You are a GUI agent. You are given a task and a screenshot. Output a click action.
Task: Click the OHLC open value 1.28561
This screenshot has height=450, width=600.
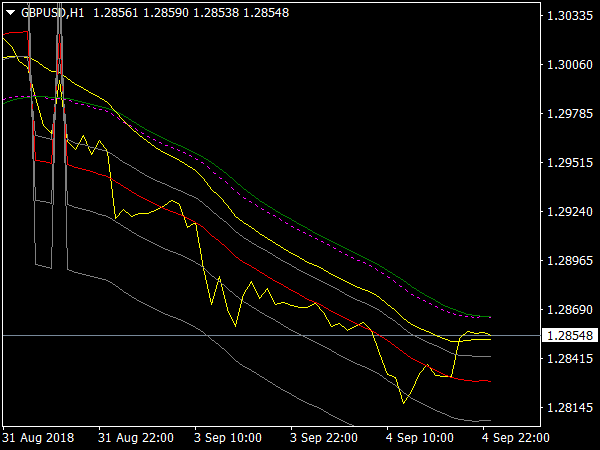click(x=116, y=13)
